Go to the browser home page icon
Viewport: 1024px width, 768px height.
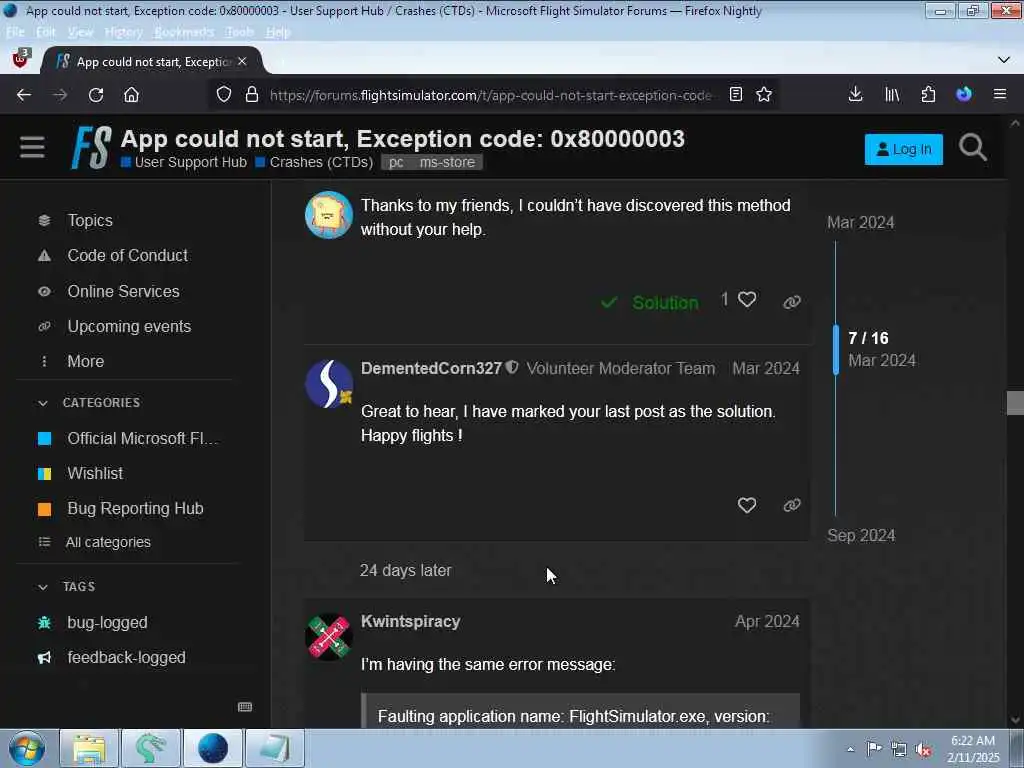(131, 95)
